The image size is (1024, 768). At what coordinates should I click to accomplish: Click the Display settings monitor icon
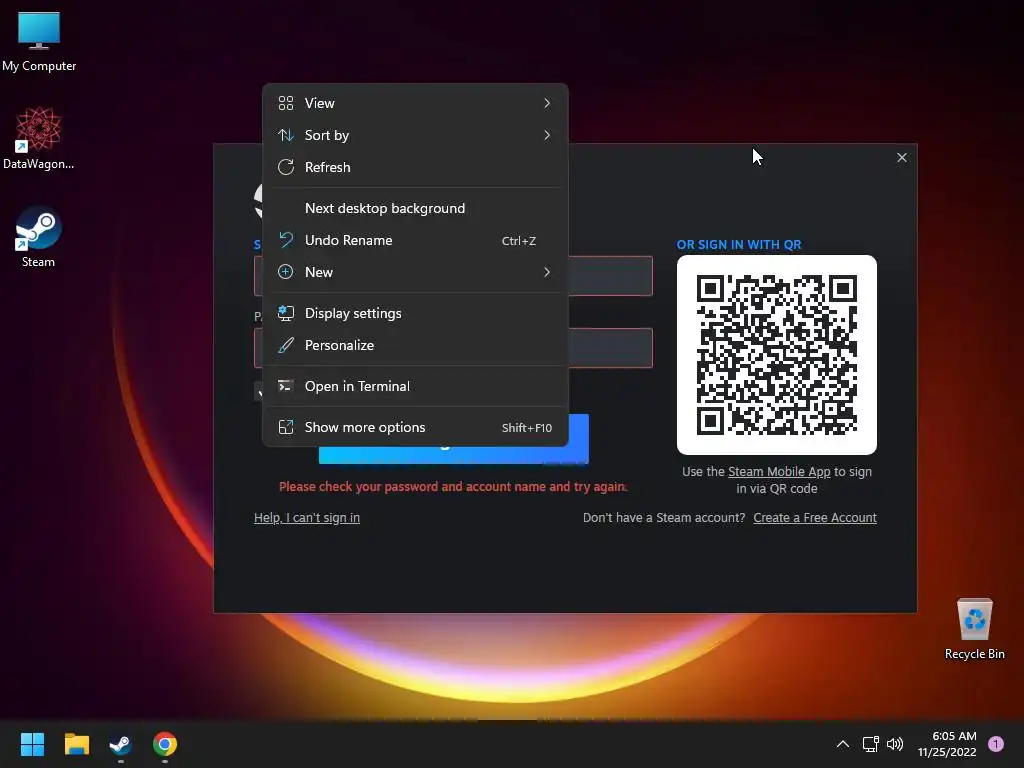pos(285,313)
